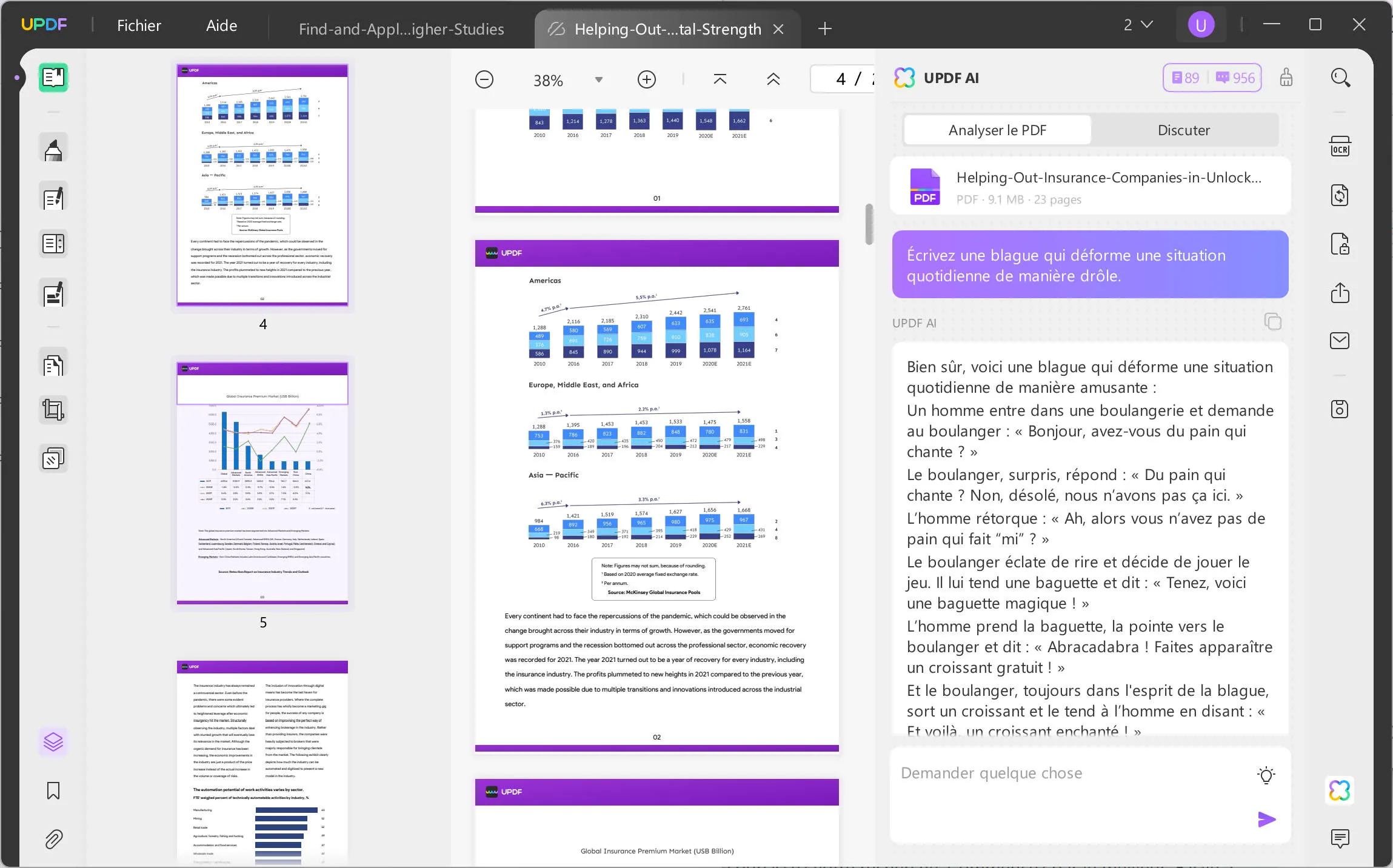Toggle the prompt suggestions lightbulb
Image resolution: width=1393 pixels, height=868 pixels.
[1265, 774]
